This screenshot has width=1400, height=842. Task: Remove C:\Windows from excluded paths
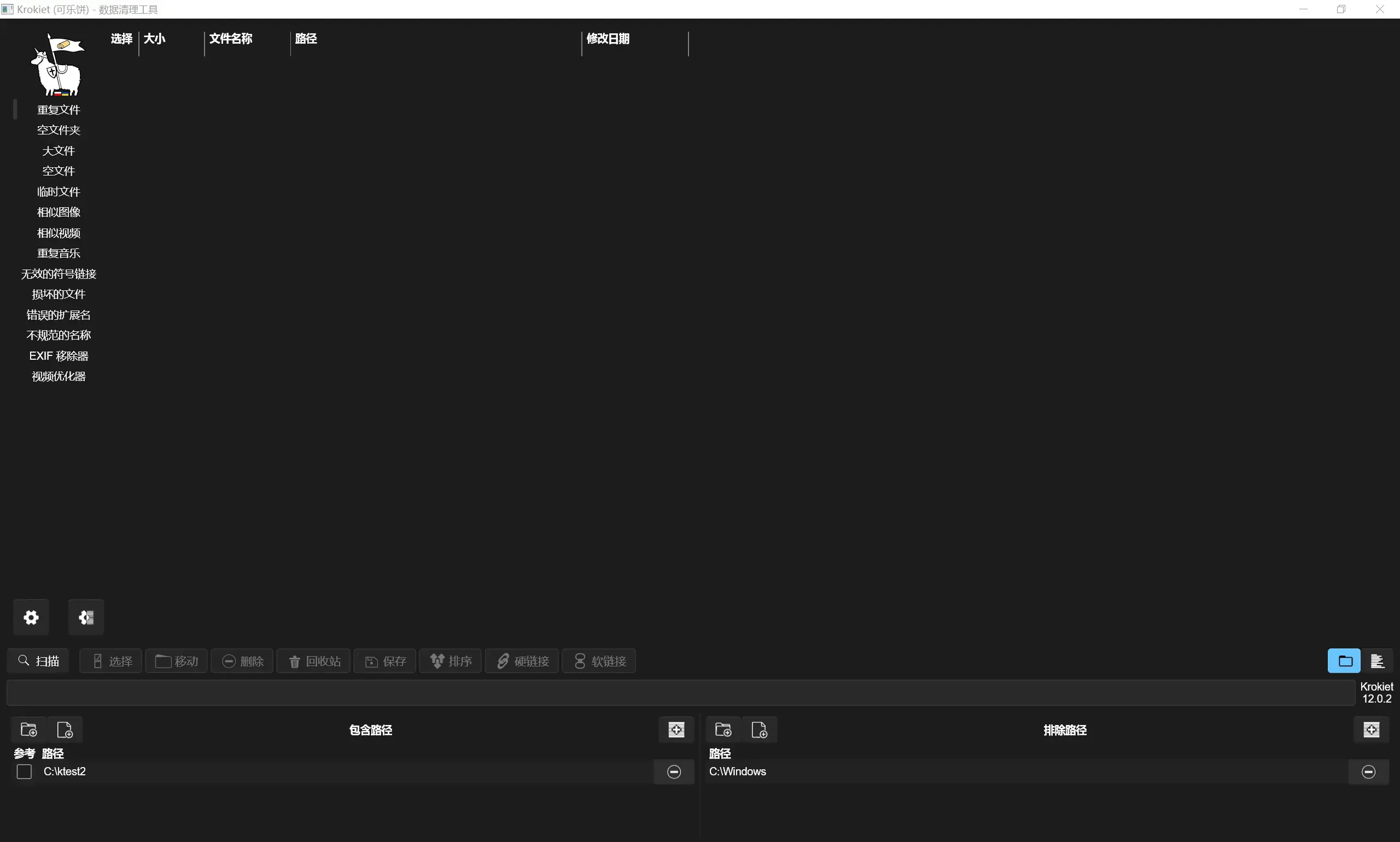pyautogui.click(x=1369, y=771)
